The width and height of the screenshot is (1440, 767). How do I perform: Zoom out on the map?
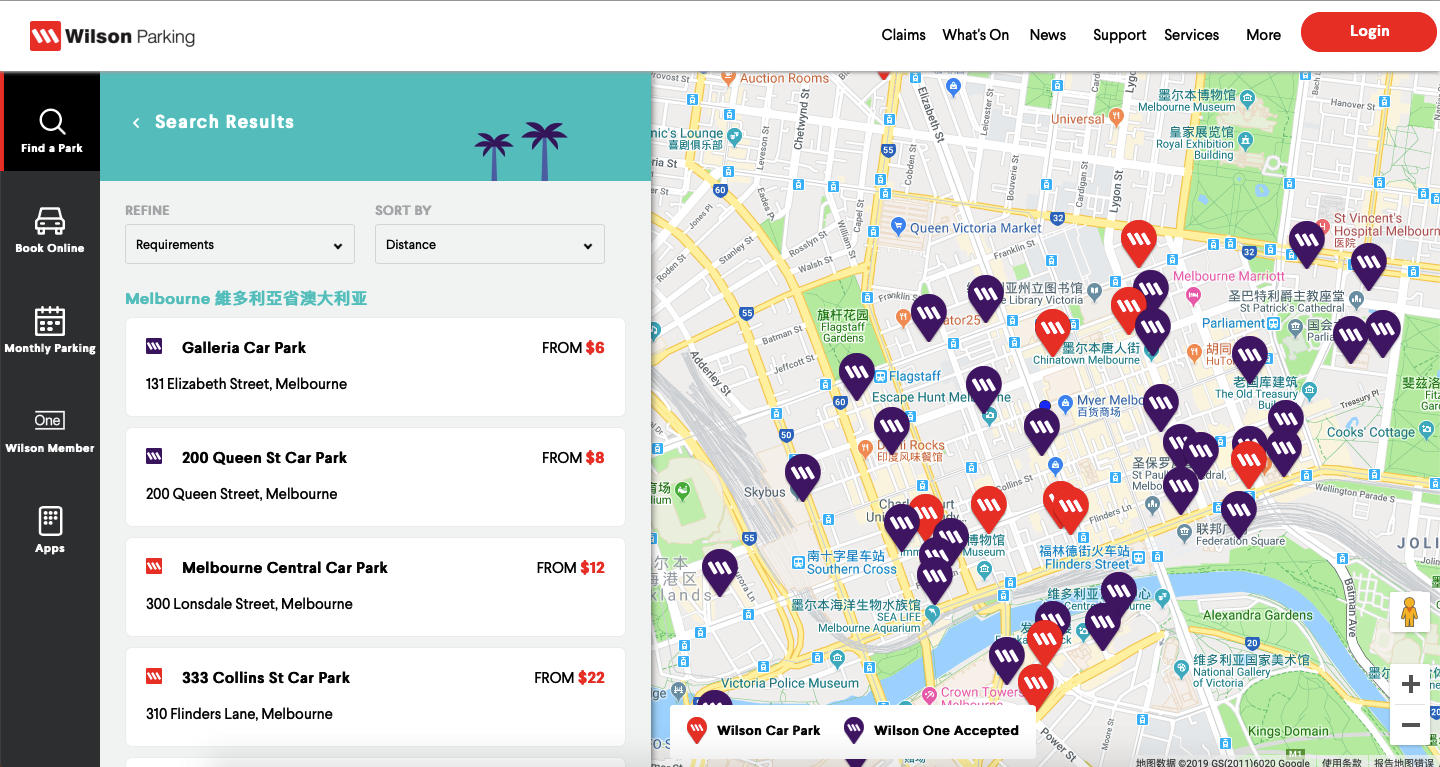[1410, 725]
